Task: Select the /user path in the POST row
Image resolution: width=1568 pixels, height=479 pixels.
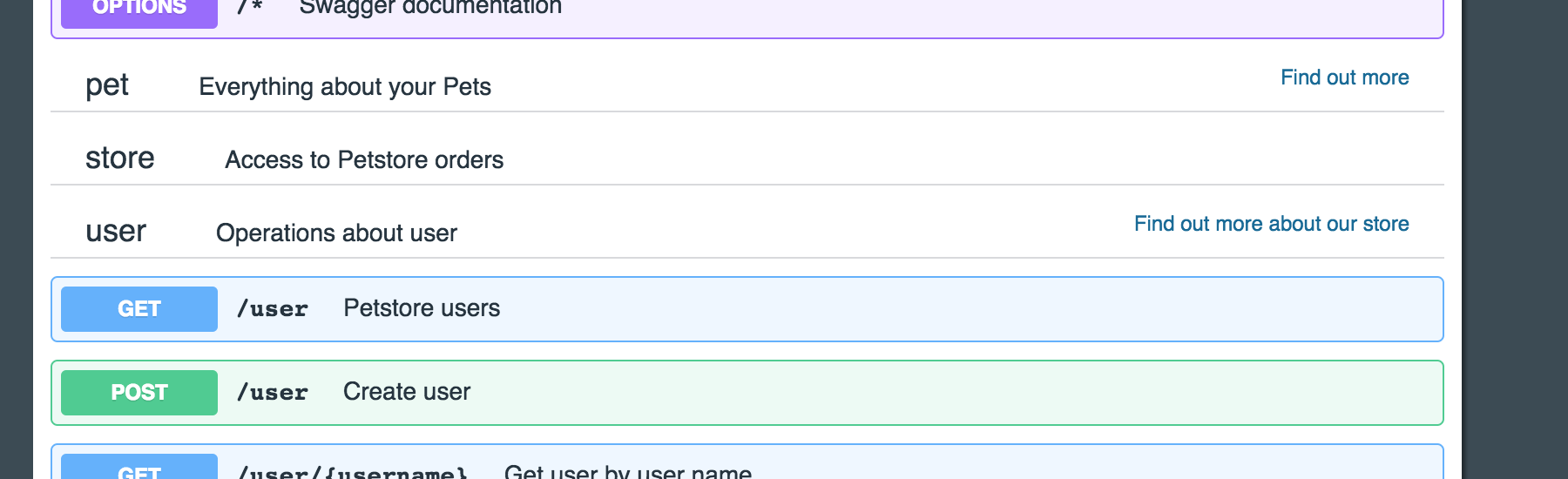Action: click(x=273, y=393)
